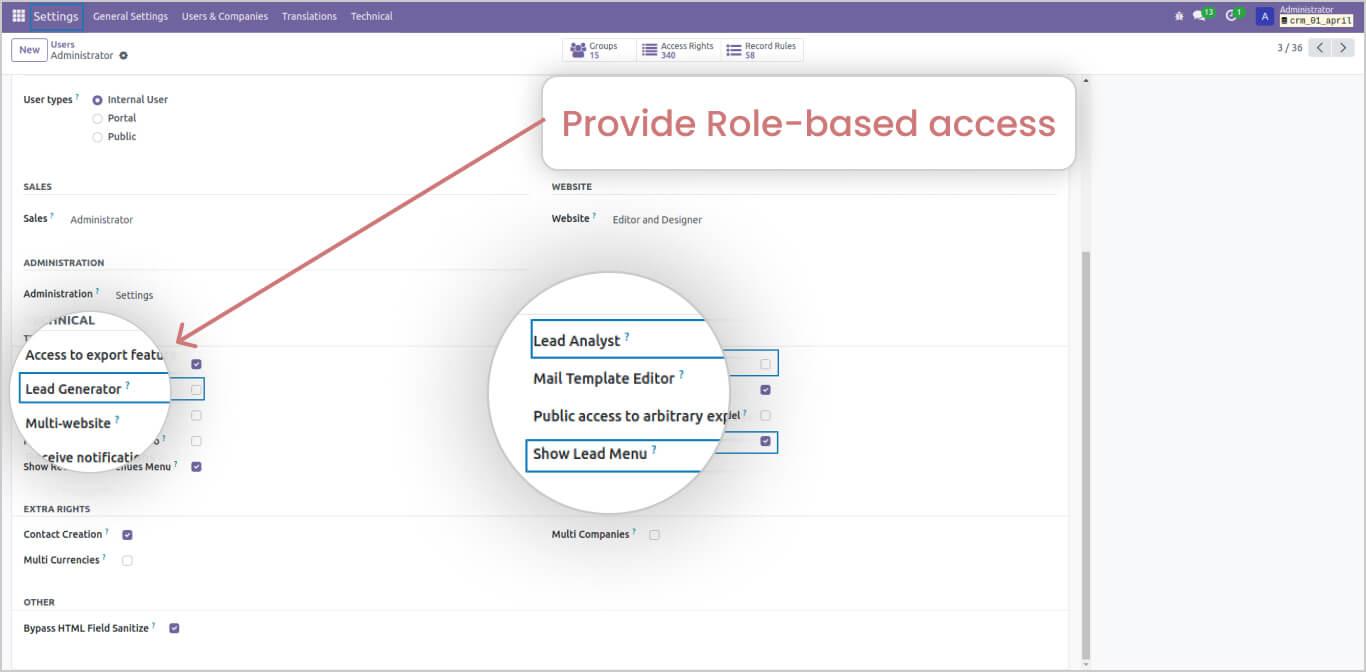Click the Users breadcrumb link
Image resolution: width=1366 pixels, height=672 pixels.
point(61,44)
